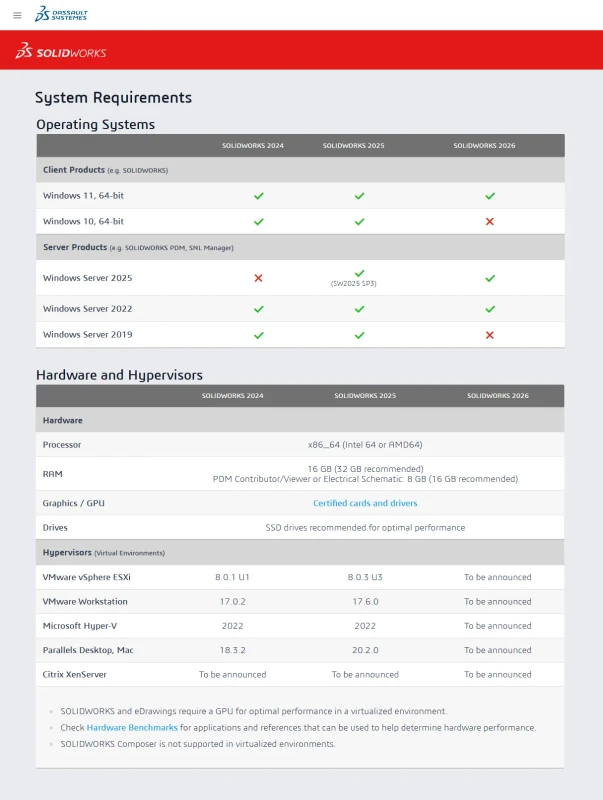
Task: Click the "System Requirements" heading
Action: (x=113, y=97)
